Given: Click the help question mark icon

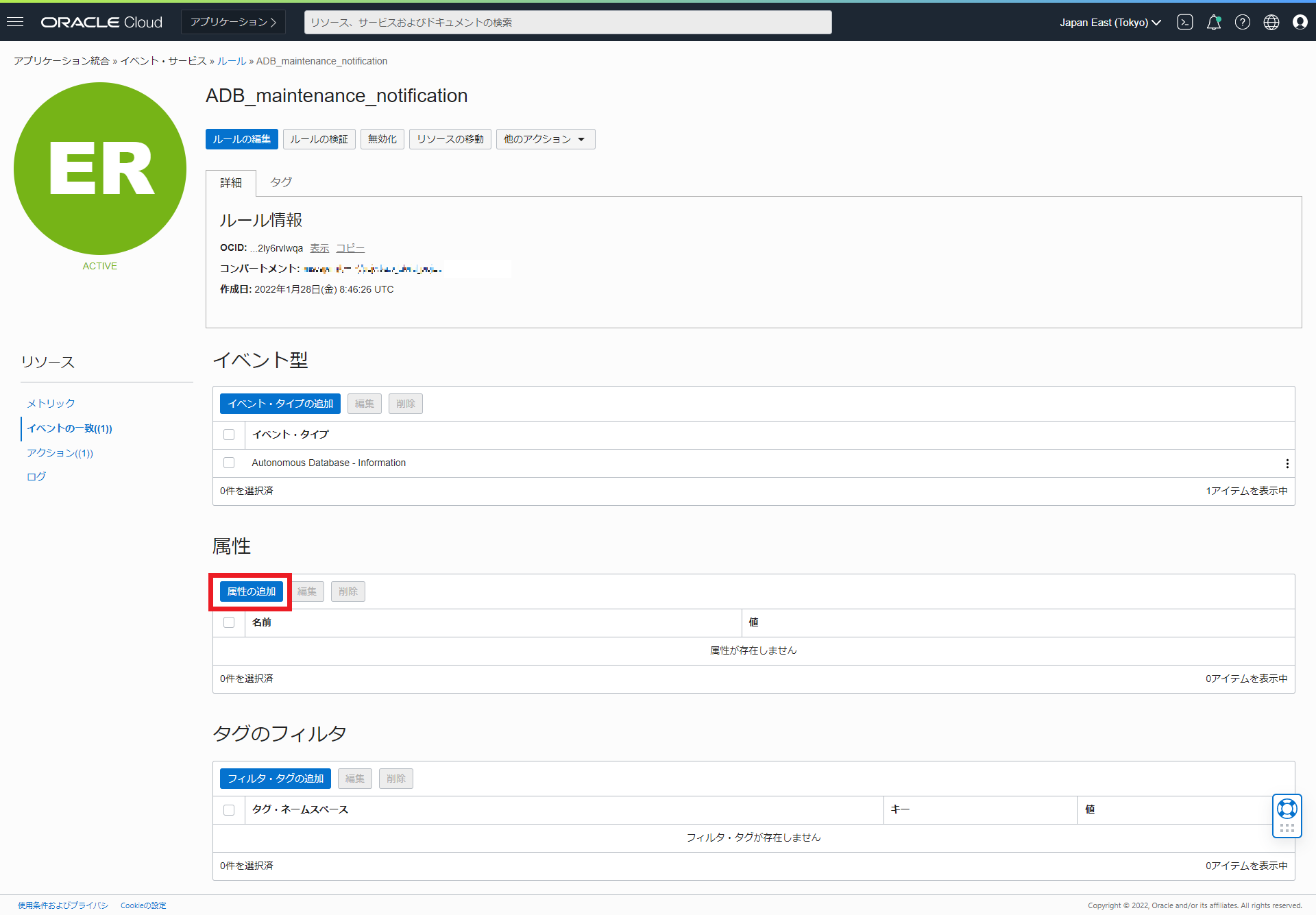Looking at the screenshot, I should point(1242,22).
